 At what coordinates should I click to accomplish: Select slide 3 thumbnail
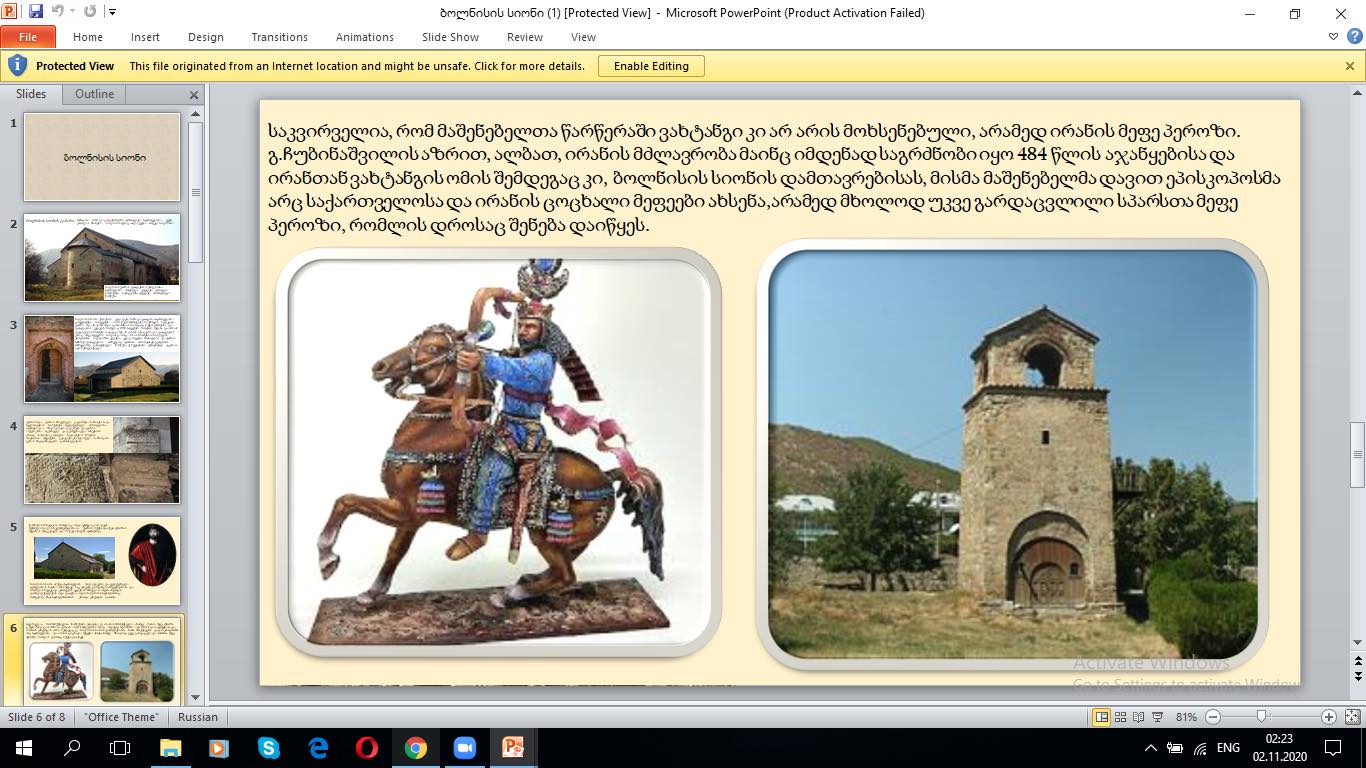click(x=102, y=358)
